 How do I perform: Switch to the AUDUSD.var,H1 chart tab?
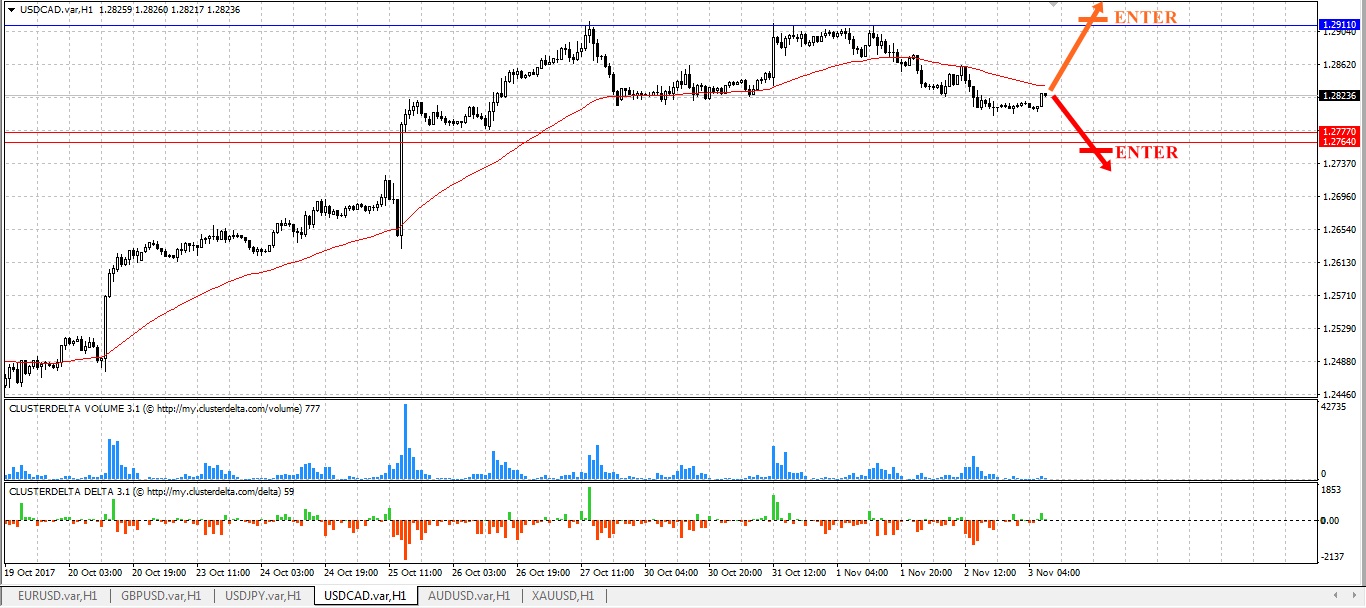click(x=469, y=595)
